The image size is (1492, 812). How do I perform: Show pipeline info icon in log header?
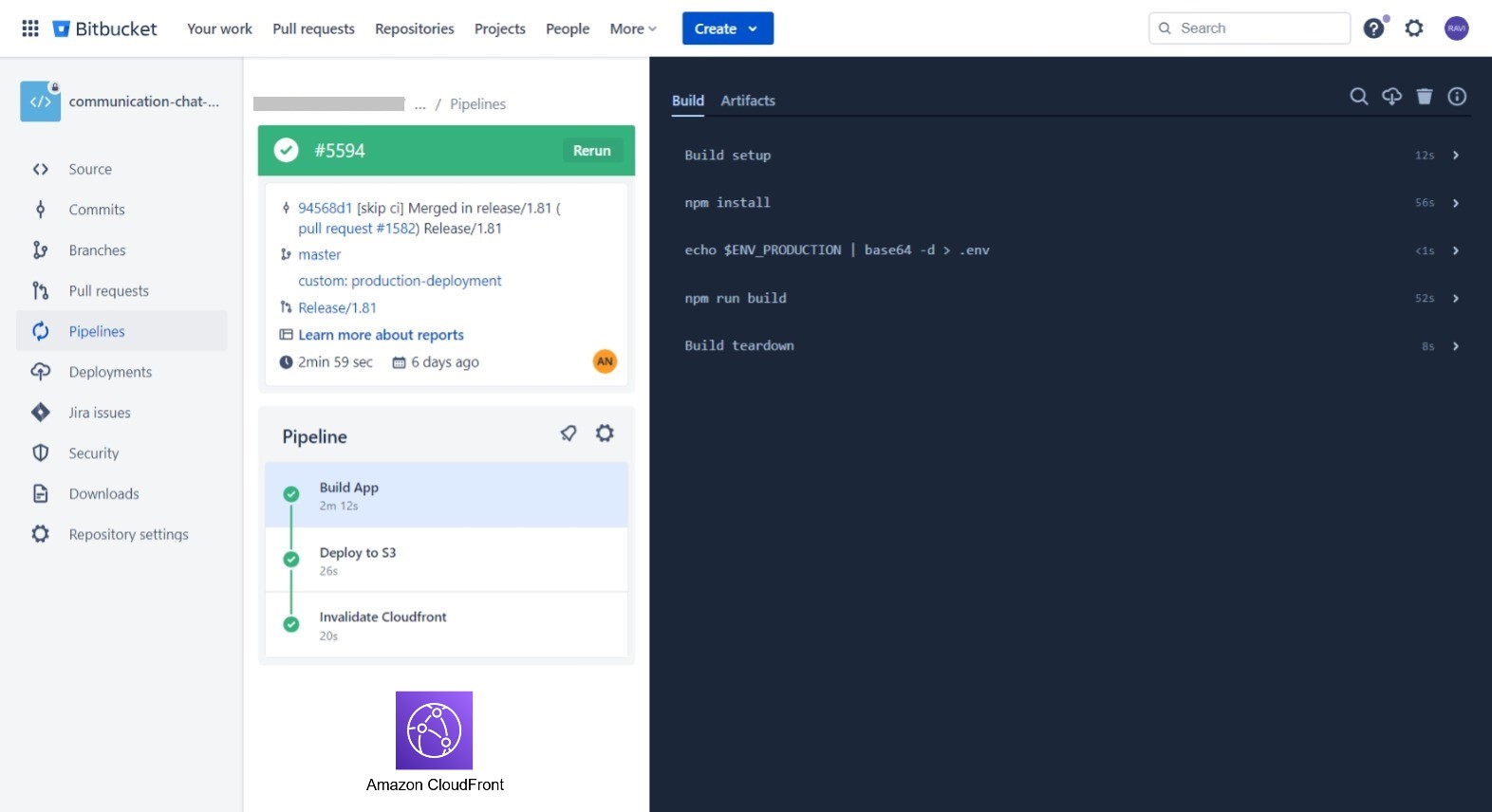click(1457, 97)
